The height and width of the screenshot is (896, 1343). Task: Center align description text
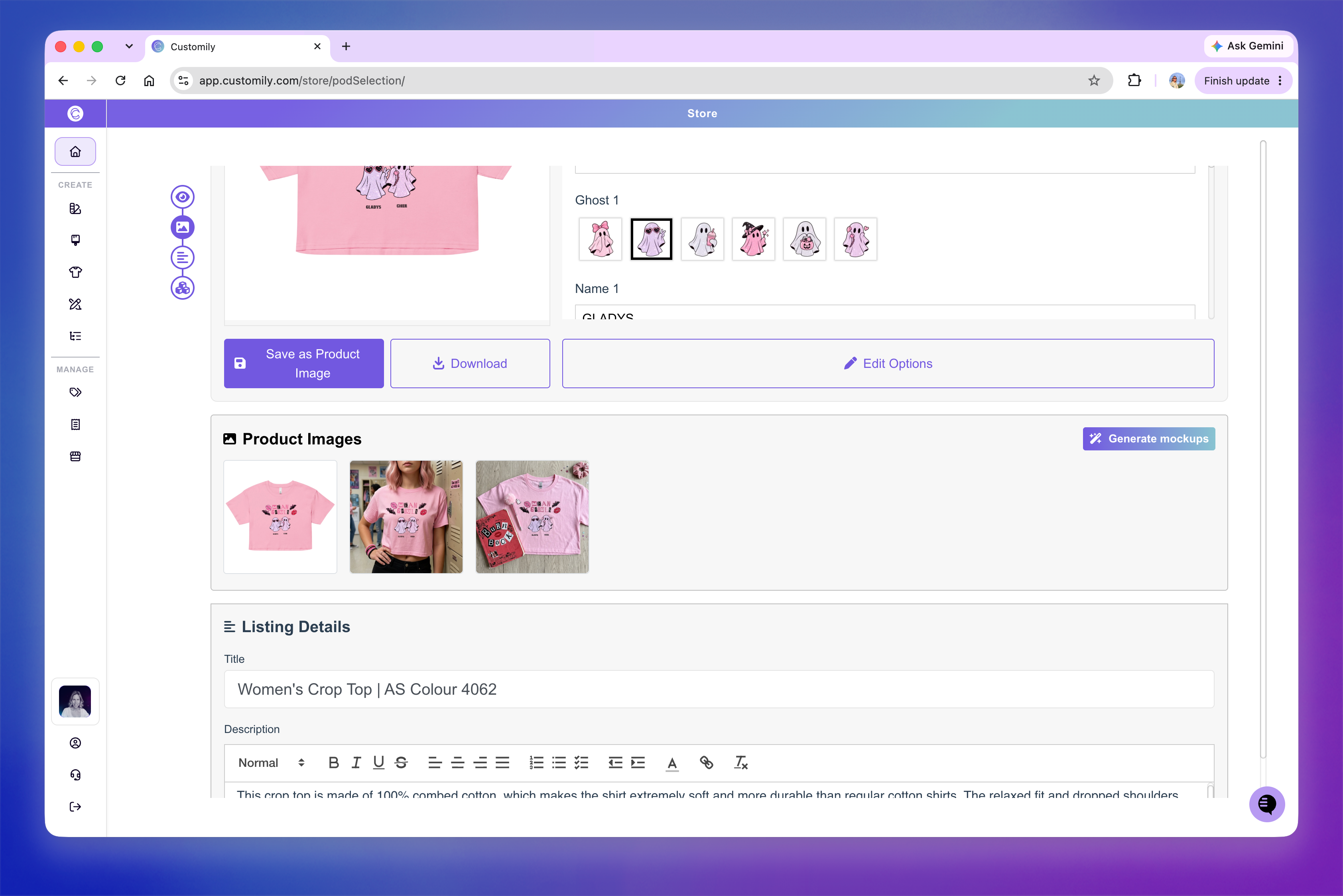[x=457, y=763]
